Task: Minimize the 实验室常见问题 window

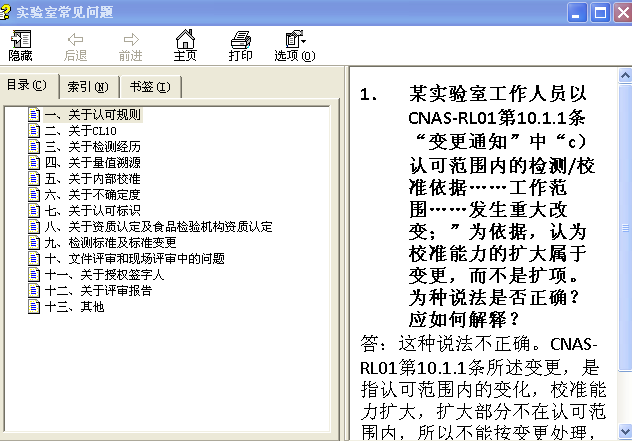Action: (577, 13)
